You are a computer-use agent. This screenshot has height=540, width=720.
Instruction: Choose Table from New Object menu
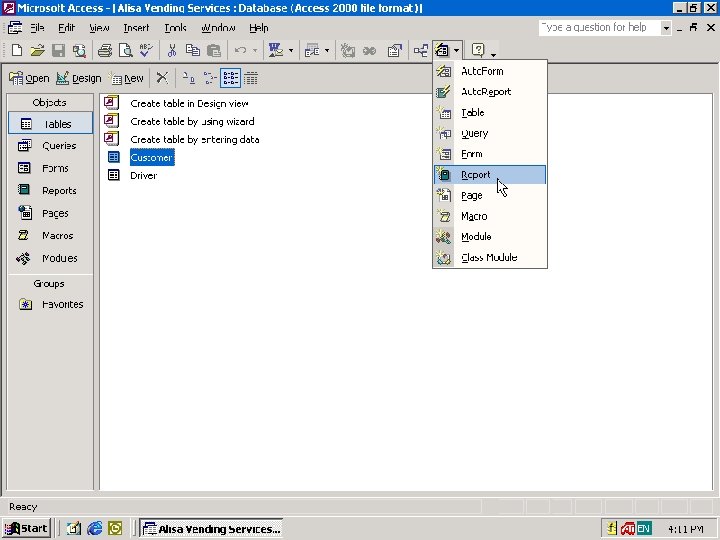pyautogui.click(x=490, y=112)
